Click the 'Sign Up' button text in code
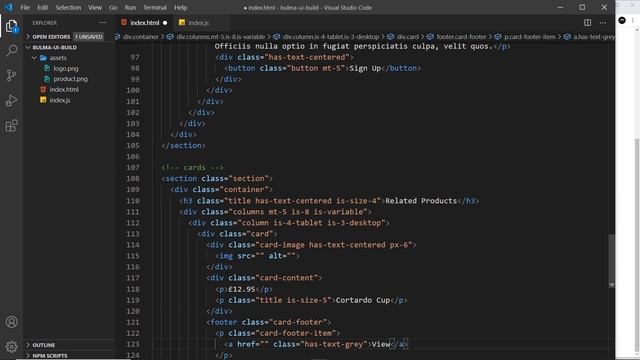640x360 pixels. point(365,68)
